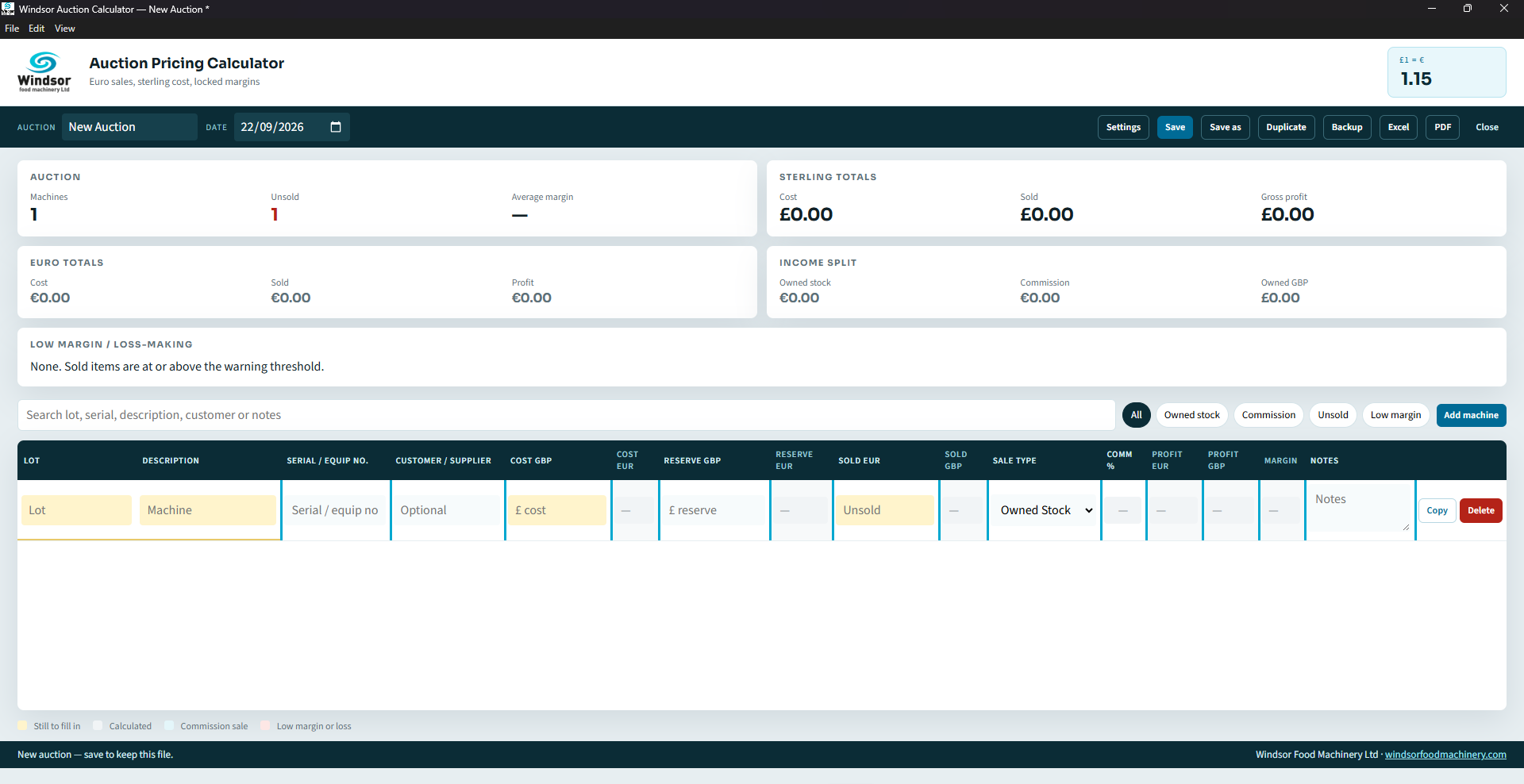
Task: Choose Save as for this auction
Action: point(1226,127)
